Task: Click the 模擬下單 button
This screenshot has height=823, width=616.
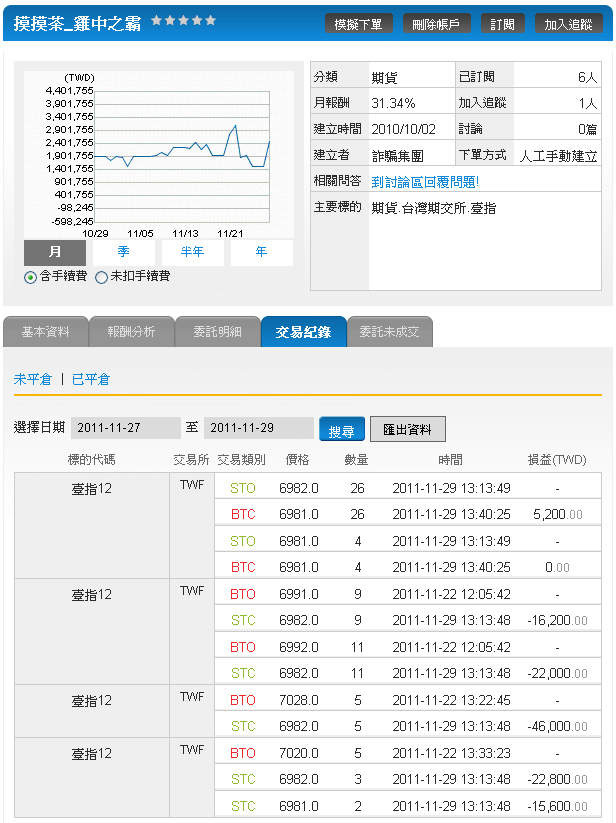Action: (358, 24)
